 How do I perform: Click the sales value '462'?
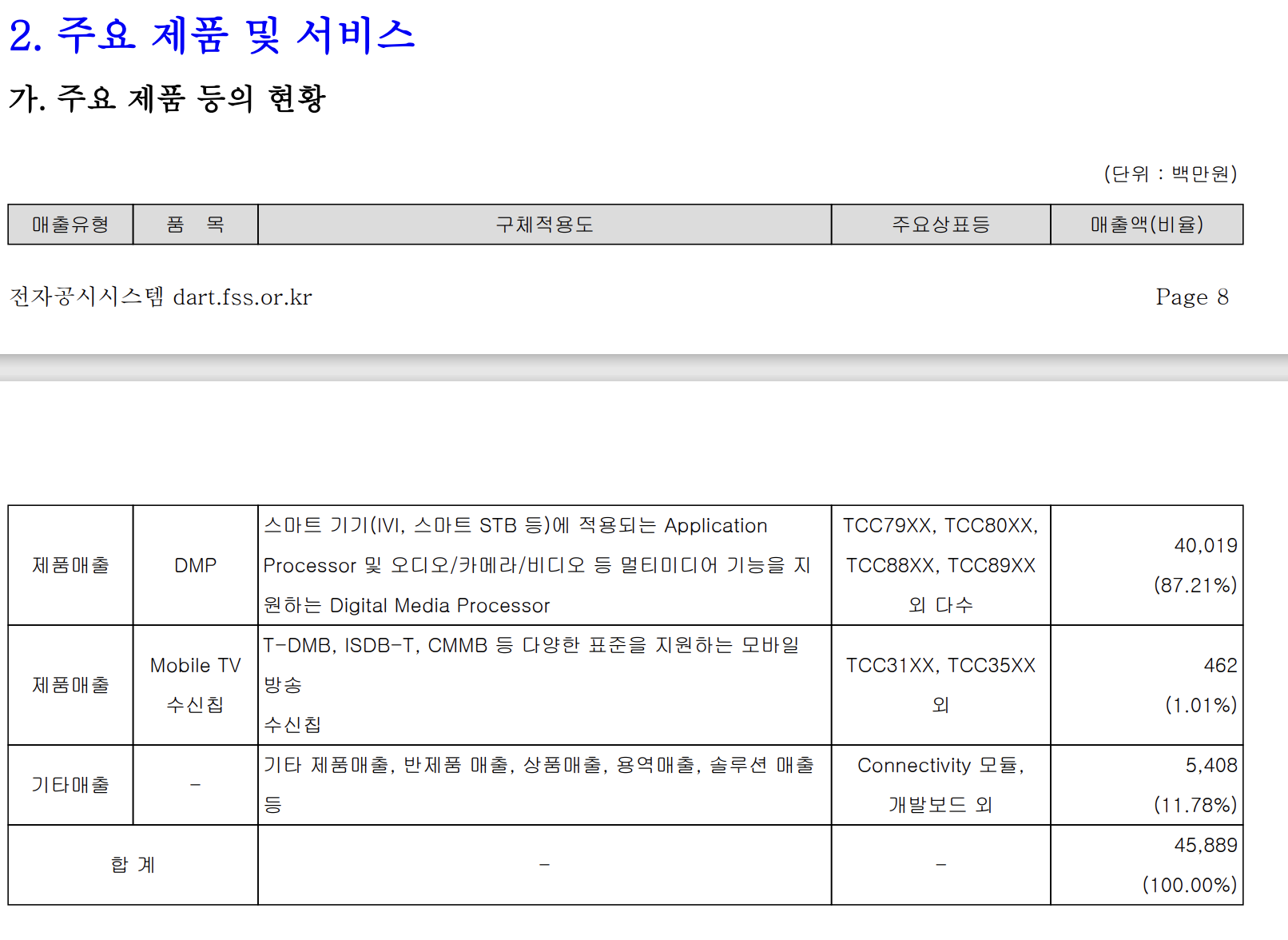[1221, 666]
